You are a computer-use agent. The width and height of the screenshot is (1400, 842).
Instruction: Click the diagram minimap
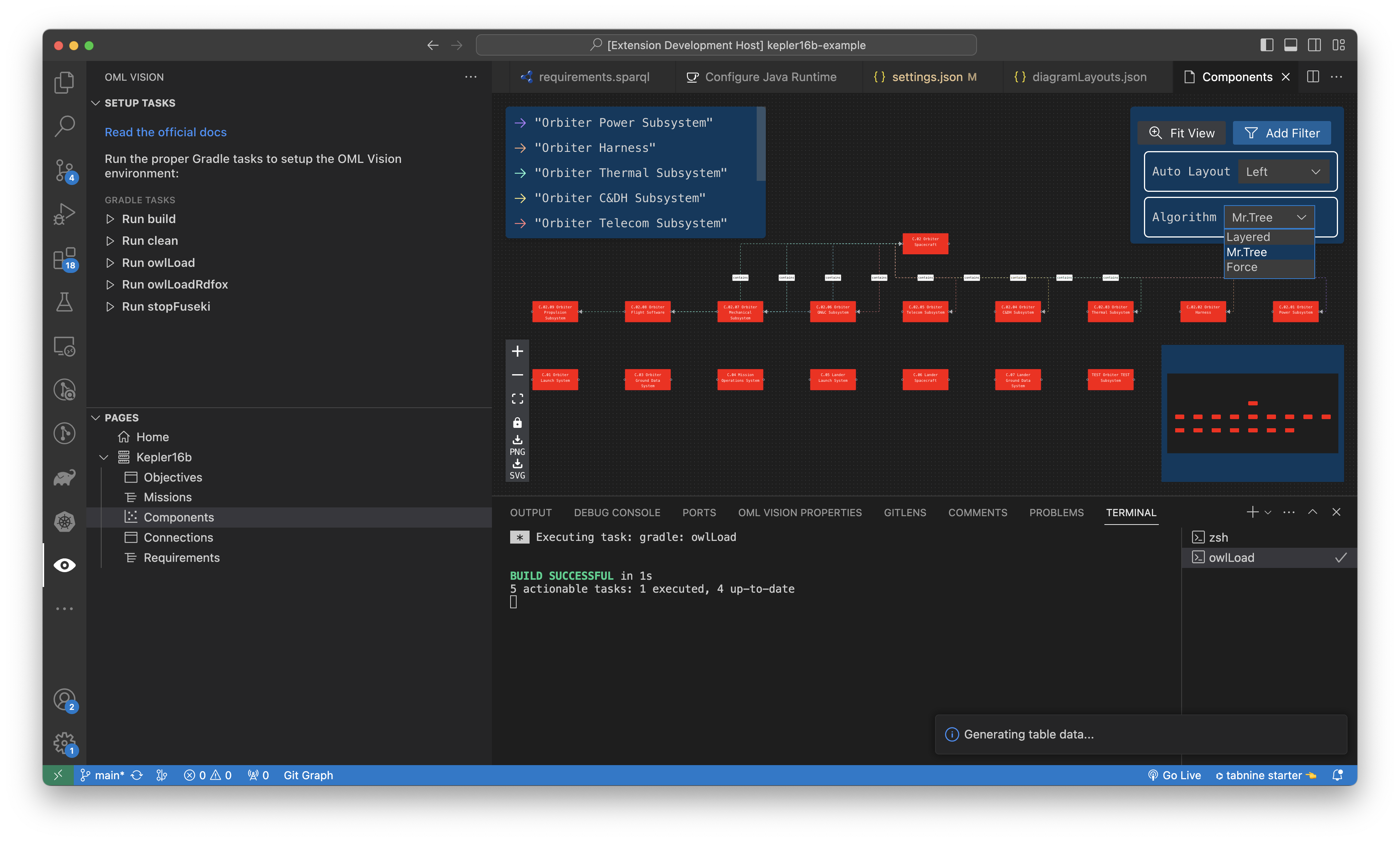1252,413
